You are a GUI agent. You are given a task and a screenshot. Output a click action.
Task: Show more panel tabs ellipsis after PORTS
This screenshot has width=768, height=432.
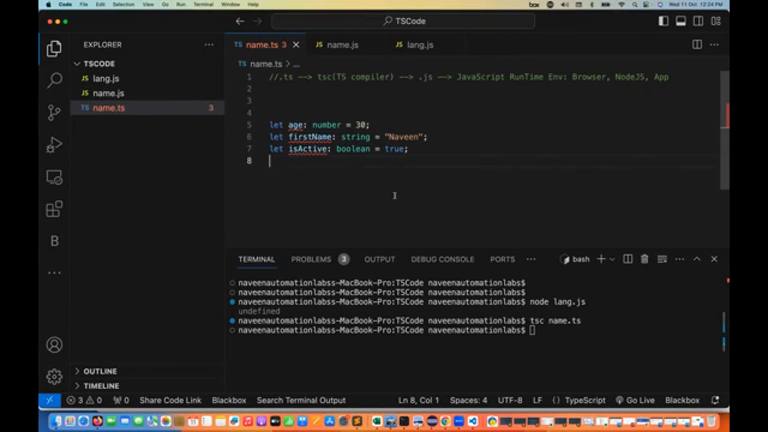pyautogui.click(x=531, y=259)
